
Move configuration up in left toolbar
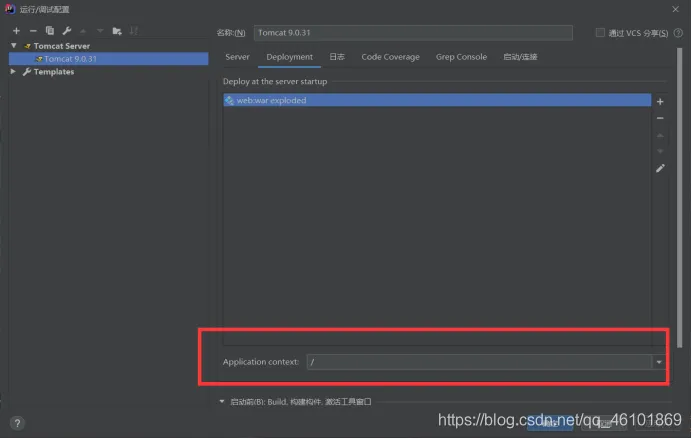(83, 31)
